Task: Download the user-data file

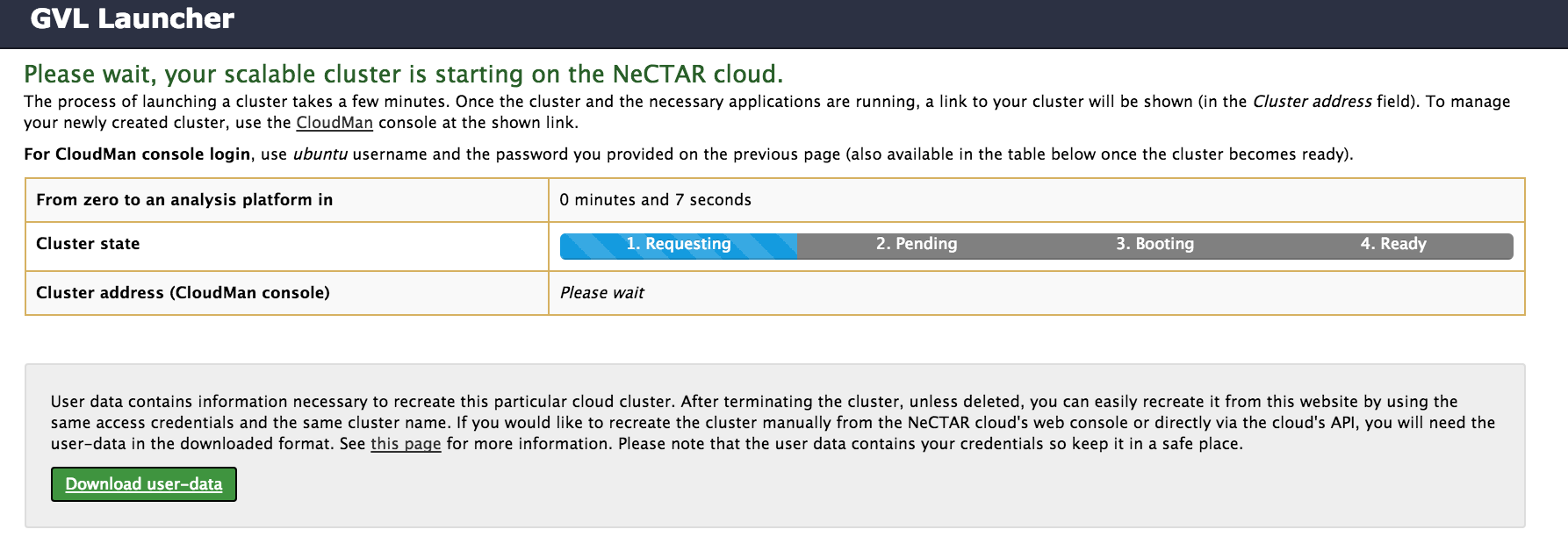Action: tap(144, 484)
